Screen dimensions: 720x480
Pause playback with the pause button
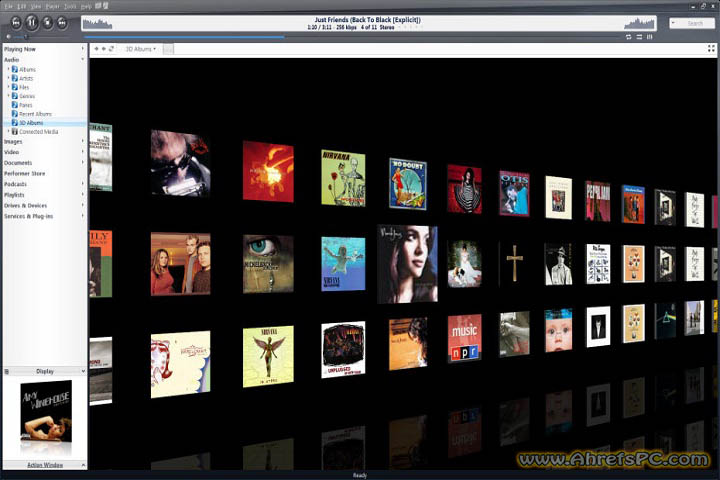(31, 22)
